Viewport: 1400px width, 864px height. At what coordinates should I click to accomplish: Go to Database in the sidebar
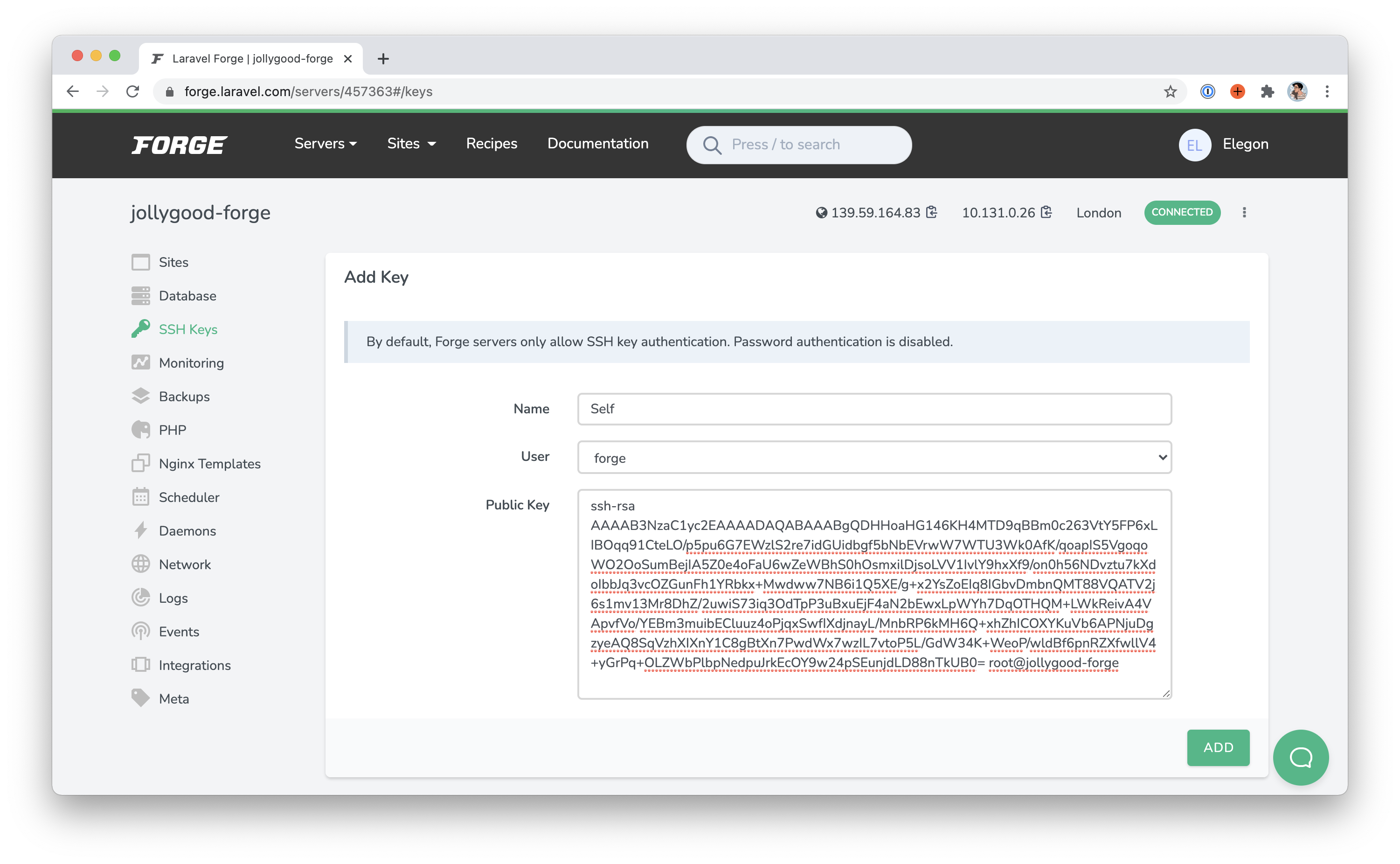click(187, 296)
